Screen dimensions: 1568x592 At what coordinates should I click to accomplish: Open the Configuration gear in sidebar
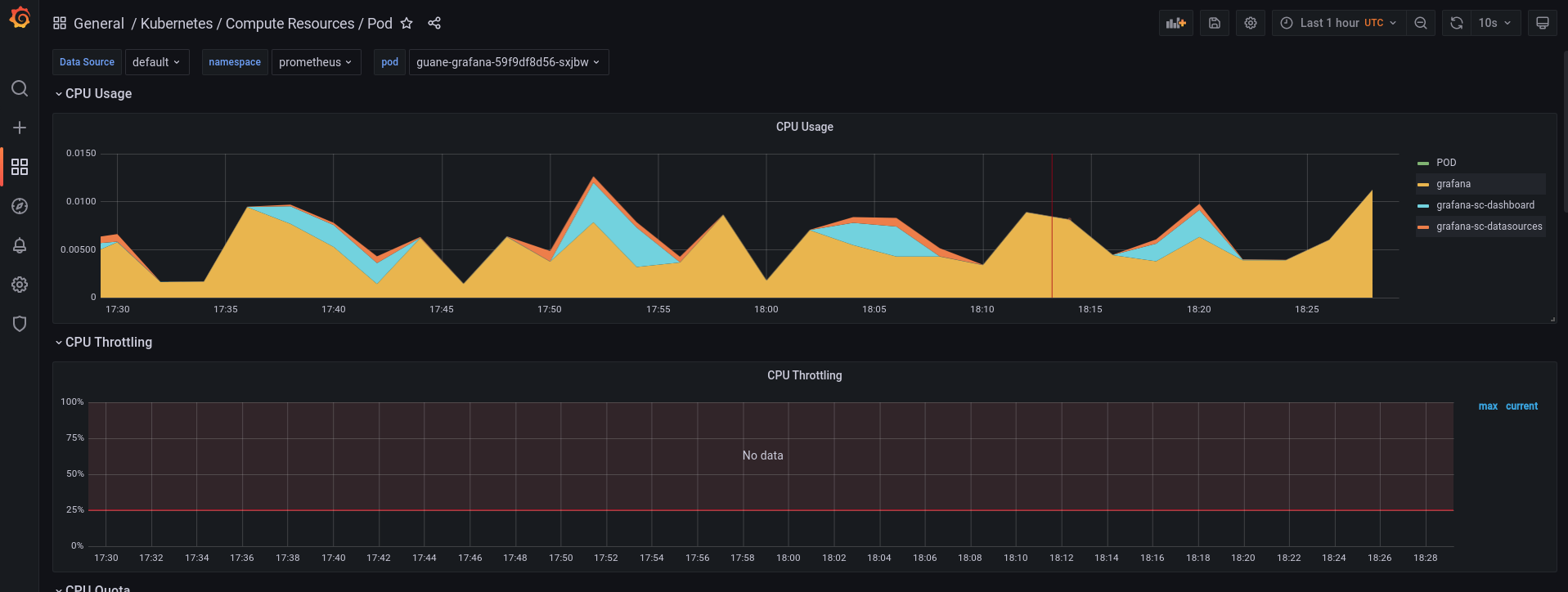tap(20, 285)
